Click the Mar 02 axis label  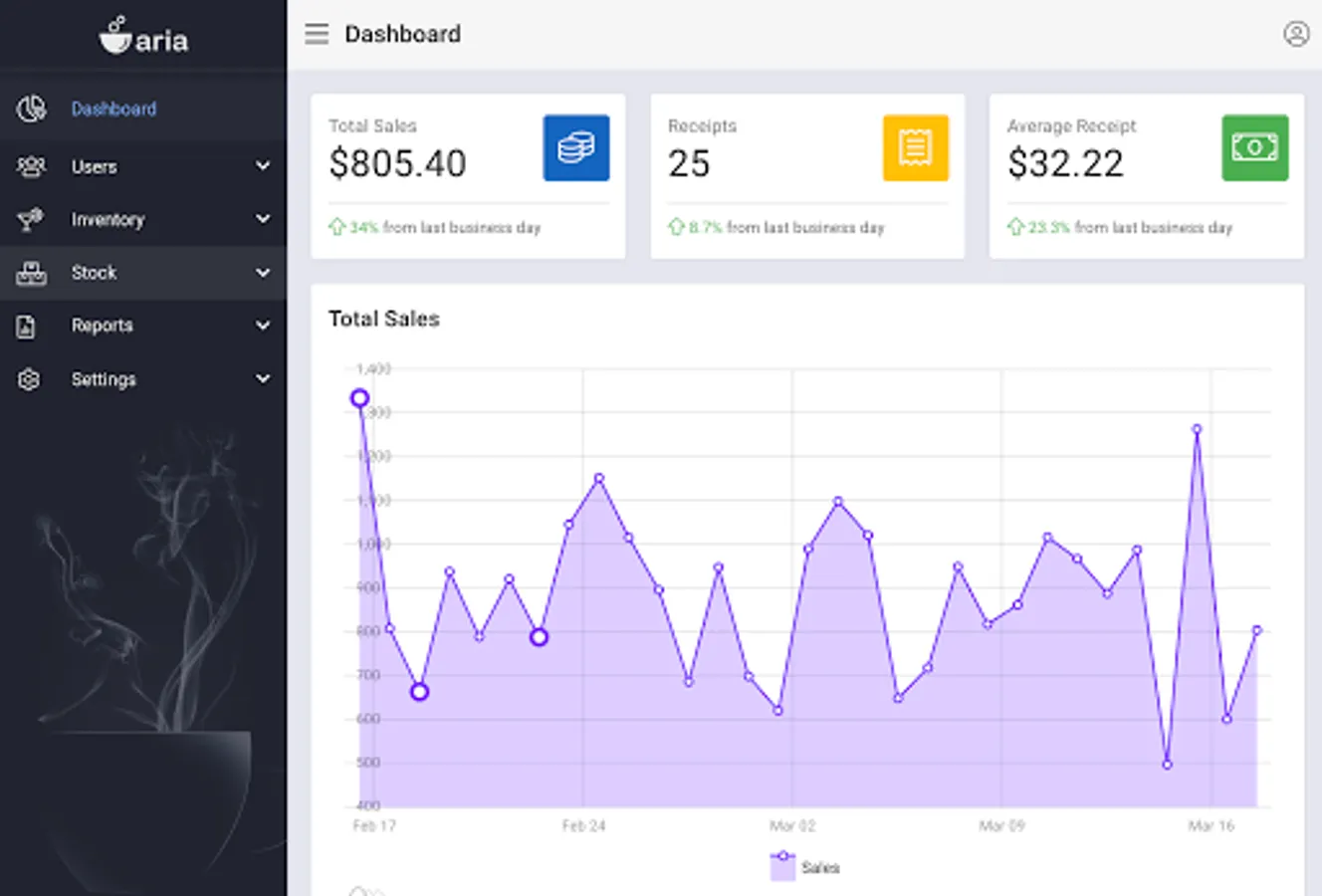click(792, 825)
